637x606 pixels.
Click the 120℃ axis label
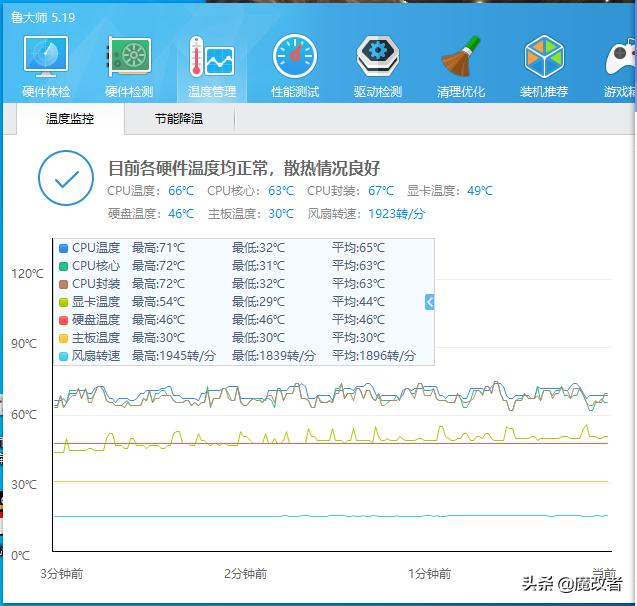[x=27, y=274]
